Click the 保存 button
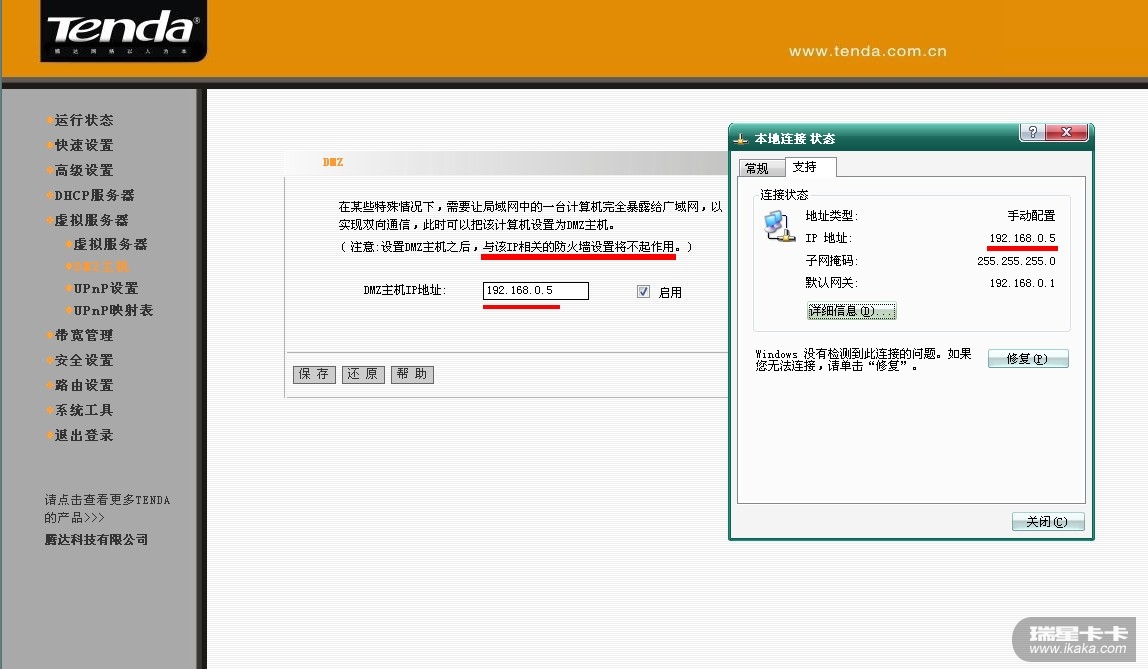Screen dimensions: 1148x669 click(x=314, y=374)
